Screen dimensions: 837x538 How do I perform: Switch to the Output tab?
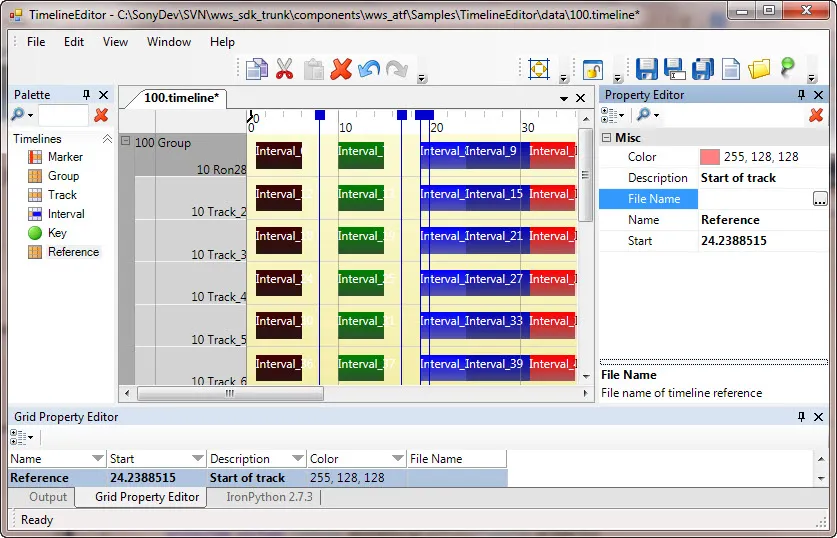click(48, 497)
